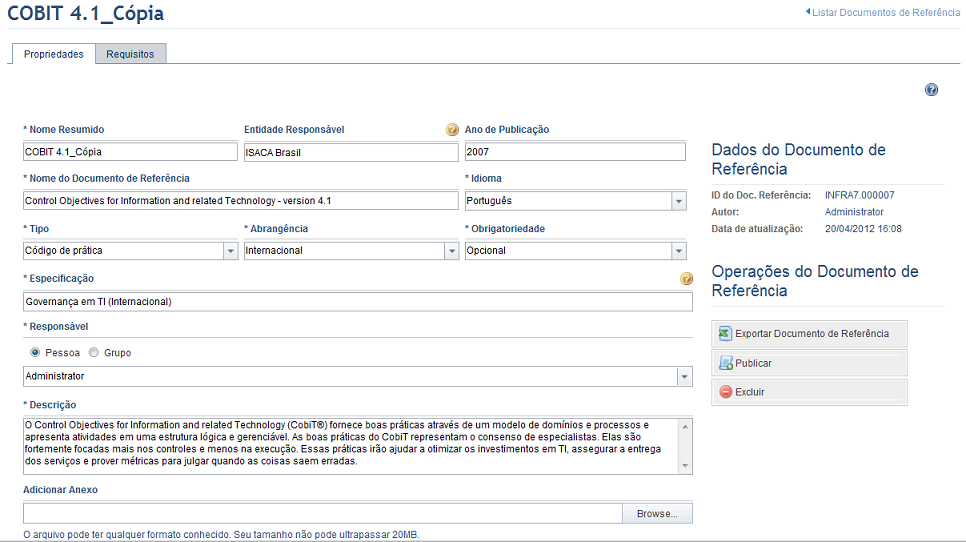Click the Nome Resumido input field
This screenshot has width=966, height=542.
point(130,152)
